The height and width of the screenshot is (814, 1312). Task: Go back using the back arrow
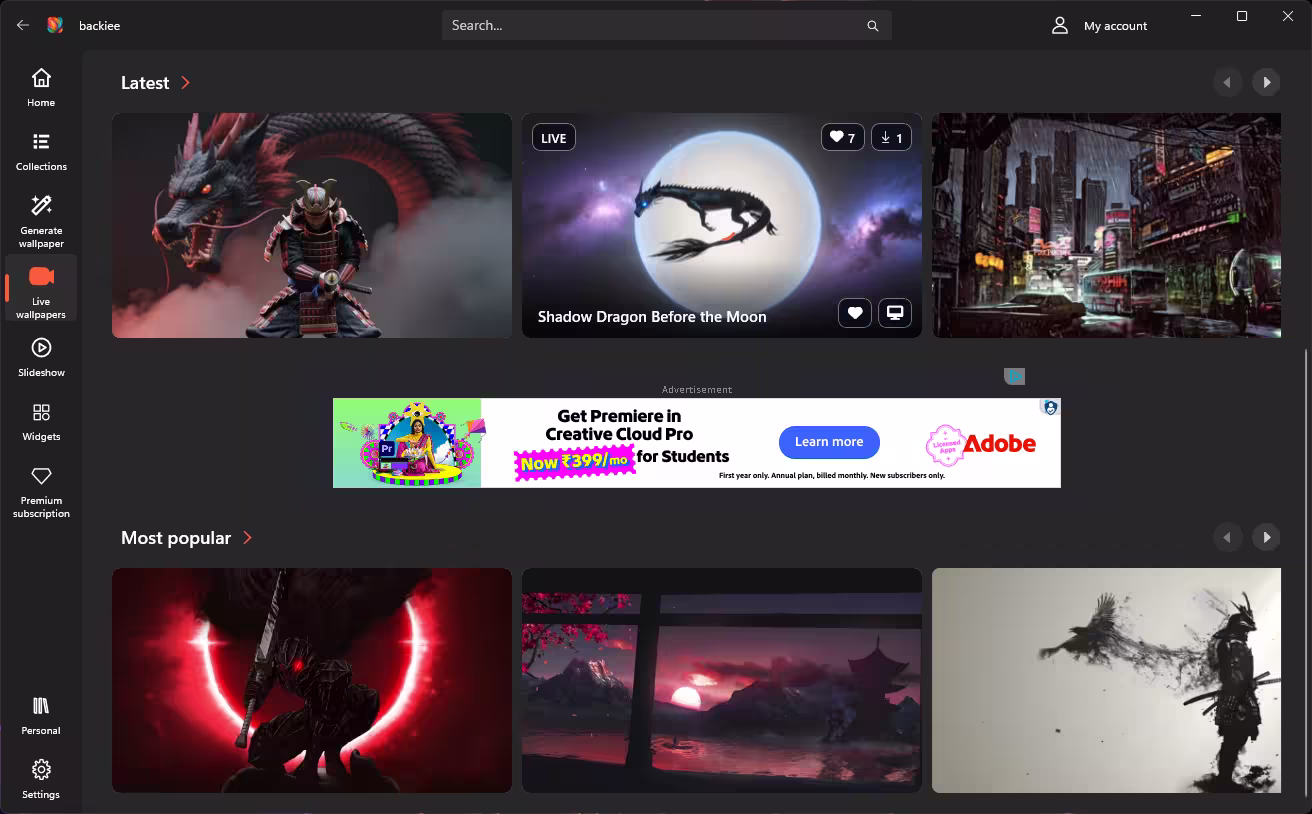(x=23, y=25)
